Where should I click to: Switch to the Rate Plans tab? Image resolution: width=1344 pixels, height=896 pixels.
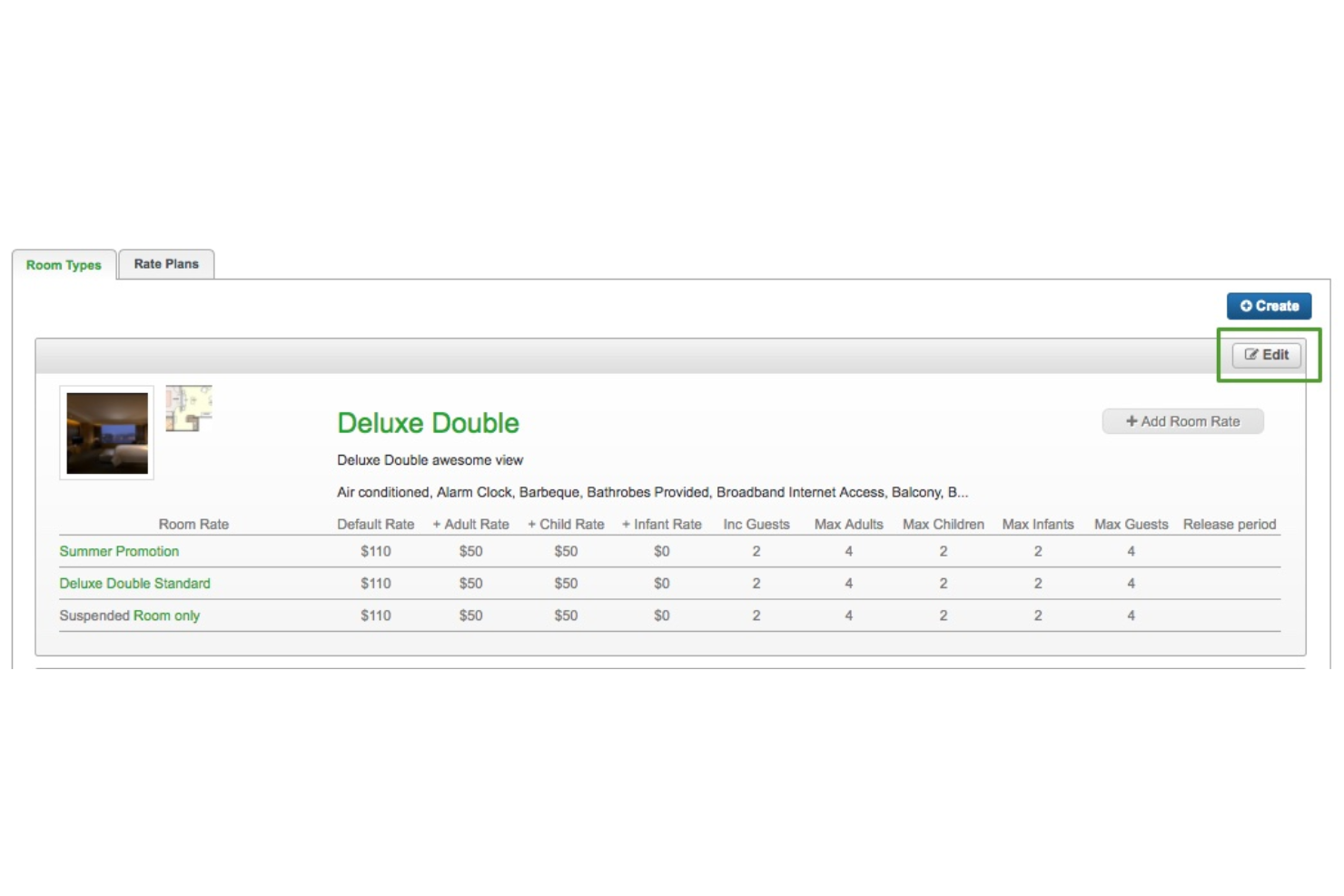click(166, 264)
